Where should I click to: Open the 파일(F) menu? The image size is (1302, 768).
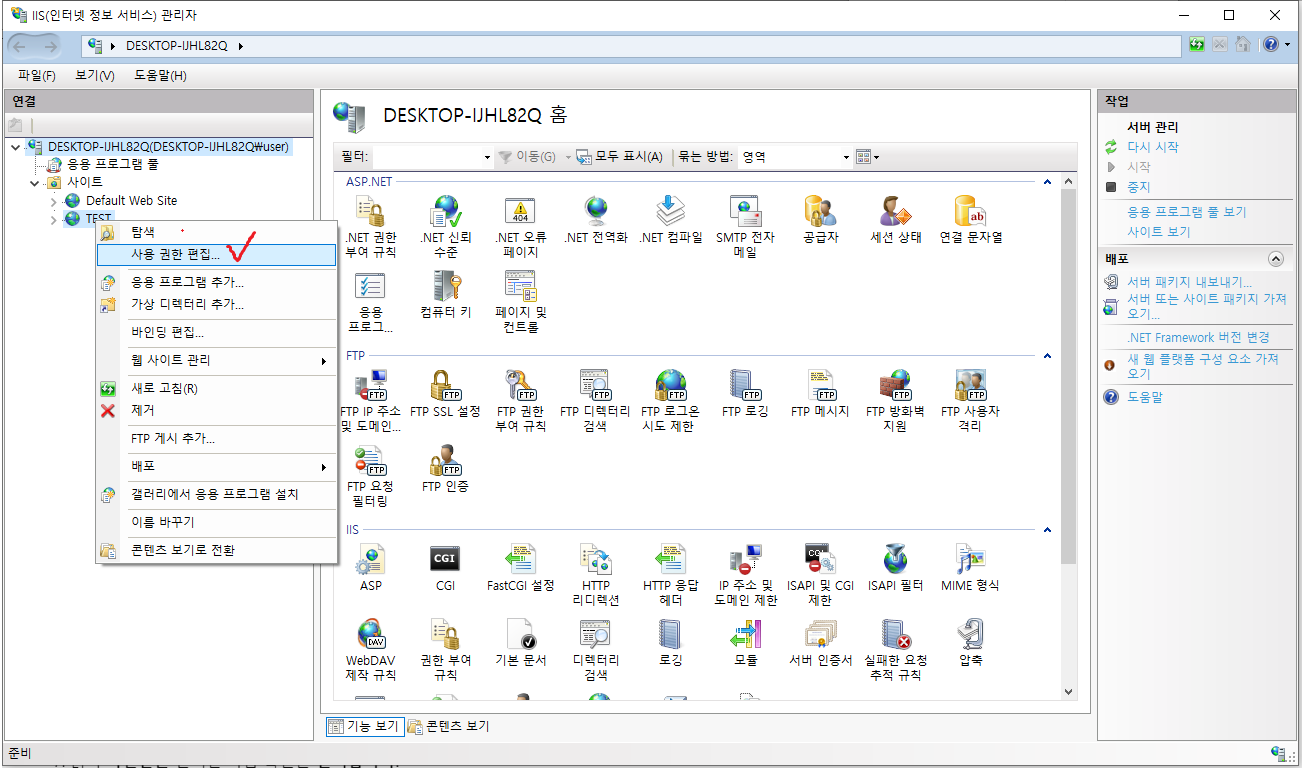coord(37,75)
